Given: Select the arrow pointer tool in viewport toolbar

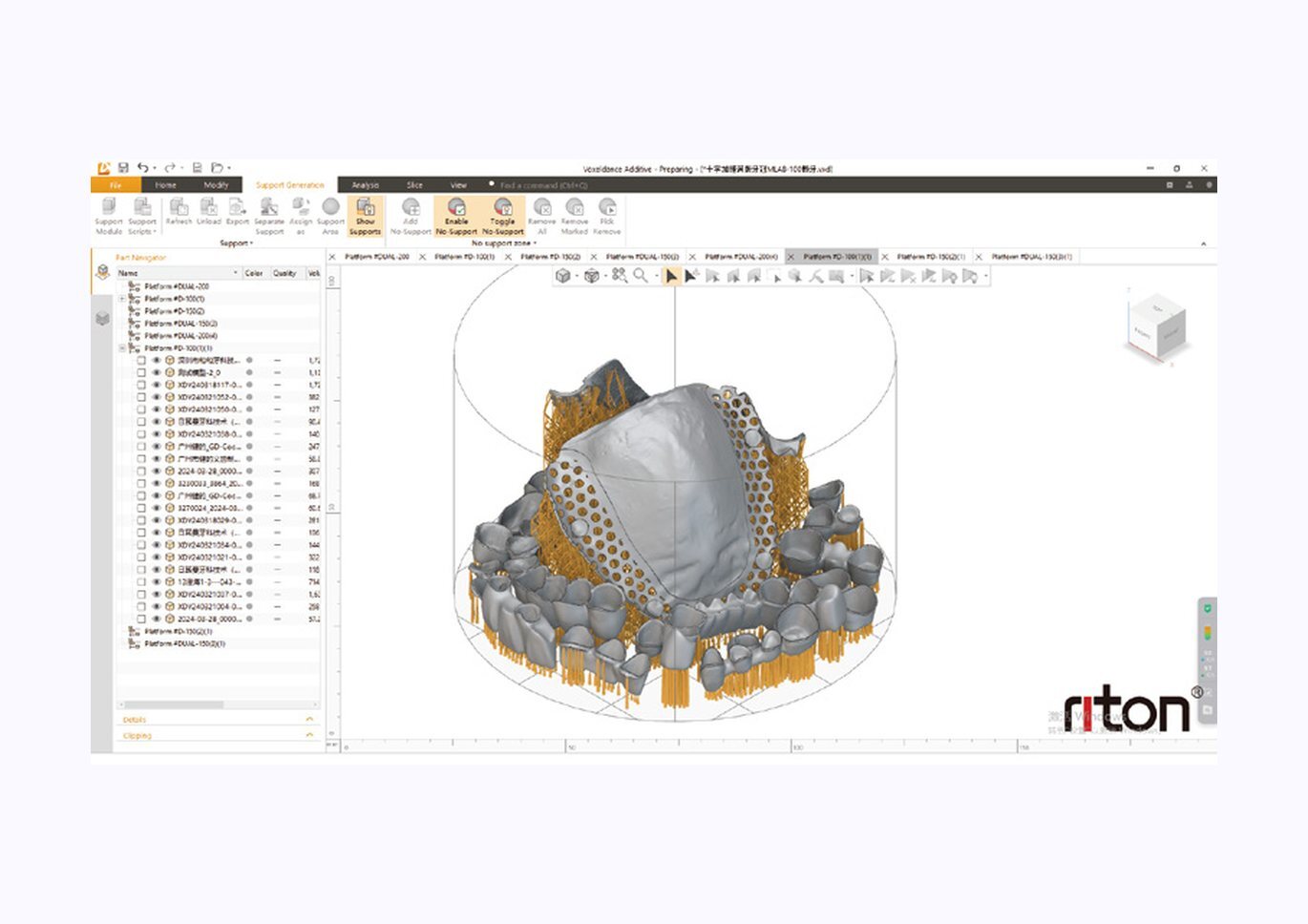Looking at the screenshot, I should 671,276.
